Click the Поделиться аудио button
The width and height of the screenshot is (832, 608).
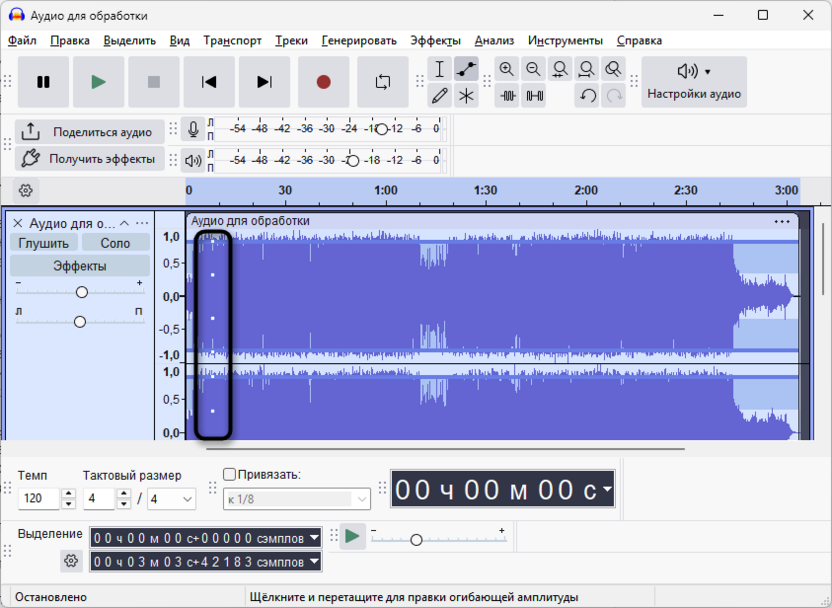pyautogui.click(x=89, y=132)
